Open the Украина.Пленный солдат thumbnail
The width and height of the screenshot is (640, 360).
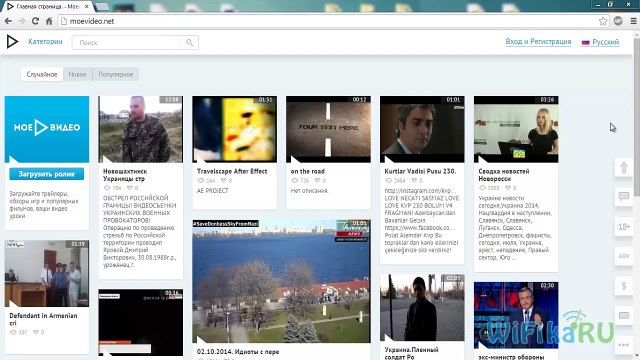[x=422, y=307]
